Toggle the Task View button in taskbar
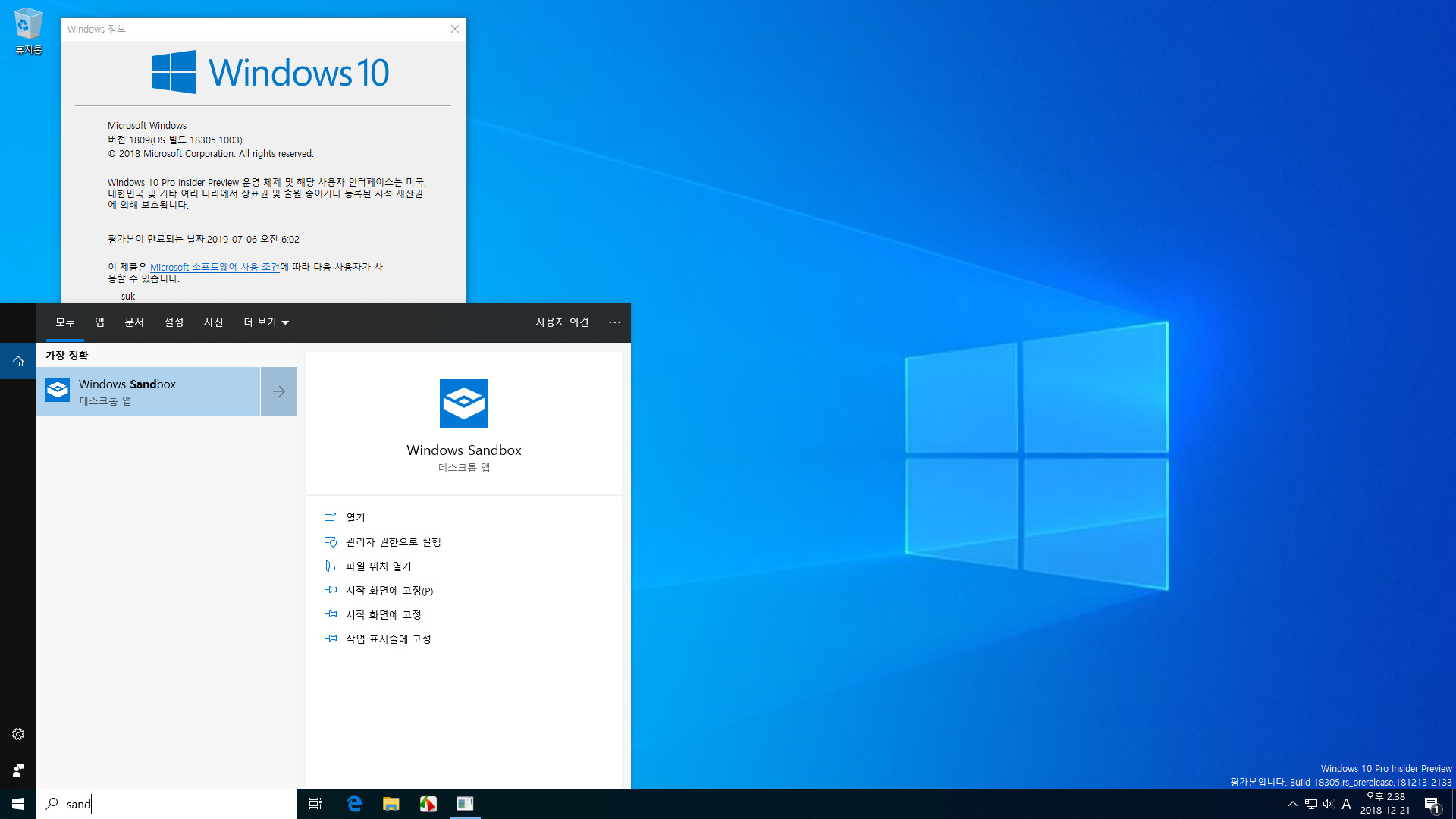This screenshot has height=819, width=1456. pyautogui.click(x=316, y=803)
